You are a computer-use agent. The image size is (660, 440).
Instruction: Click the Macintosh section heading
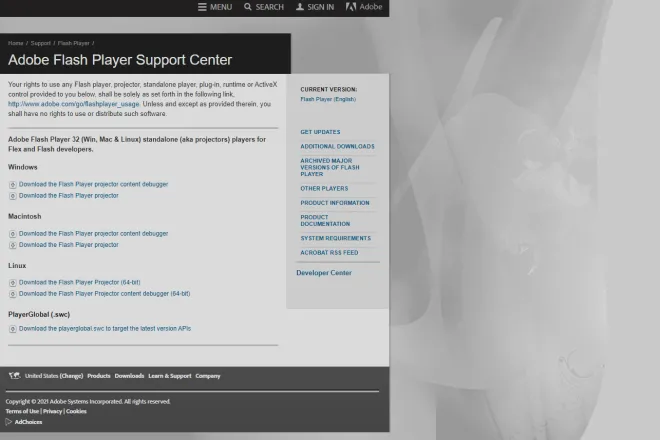(x=24, y=216)
